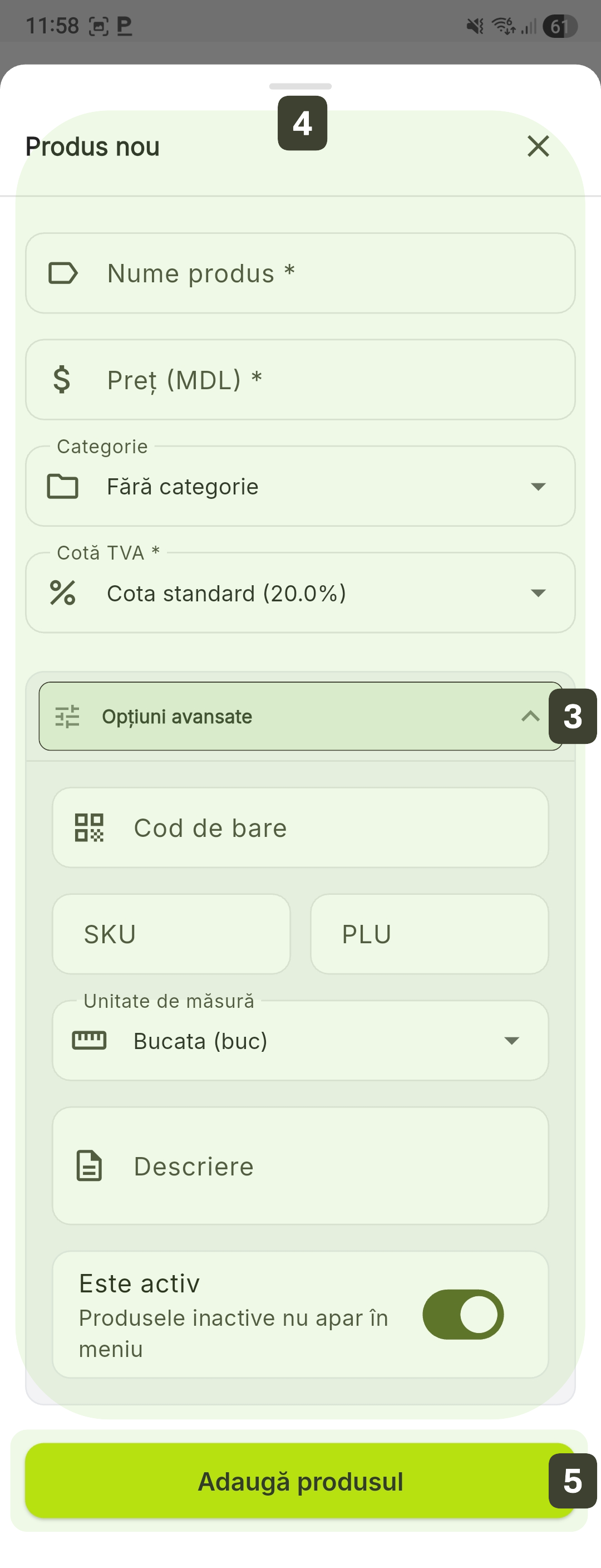Open the Unitate de măsură dropdown
The width and height of the screenshot is (601, 1568).
click(x=511, y=1040)
